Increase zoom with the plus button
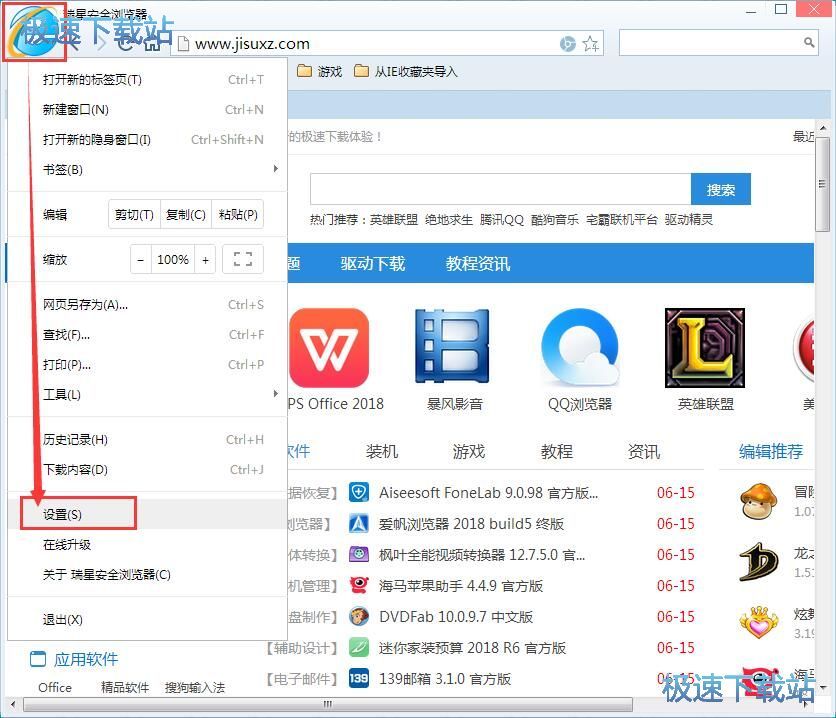Screen dimensions: 836x718 (205, 260)
